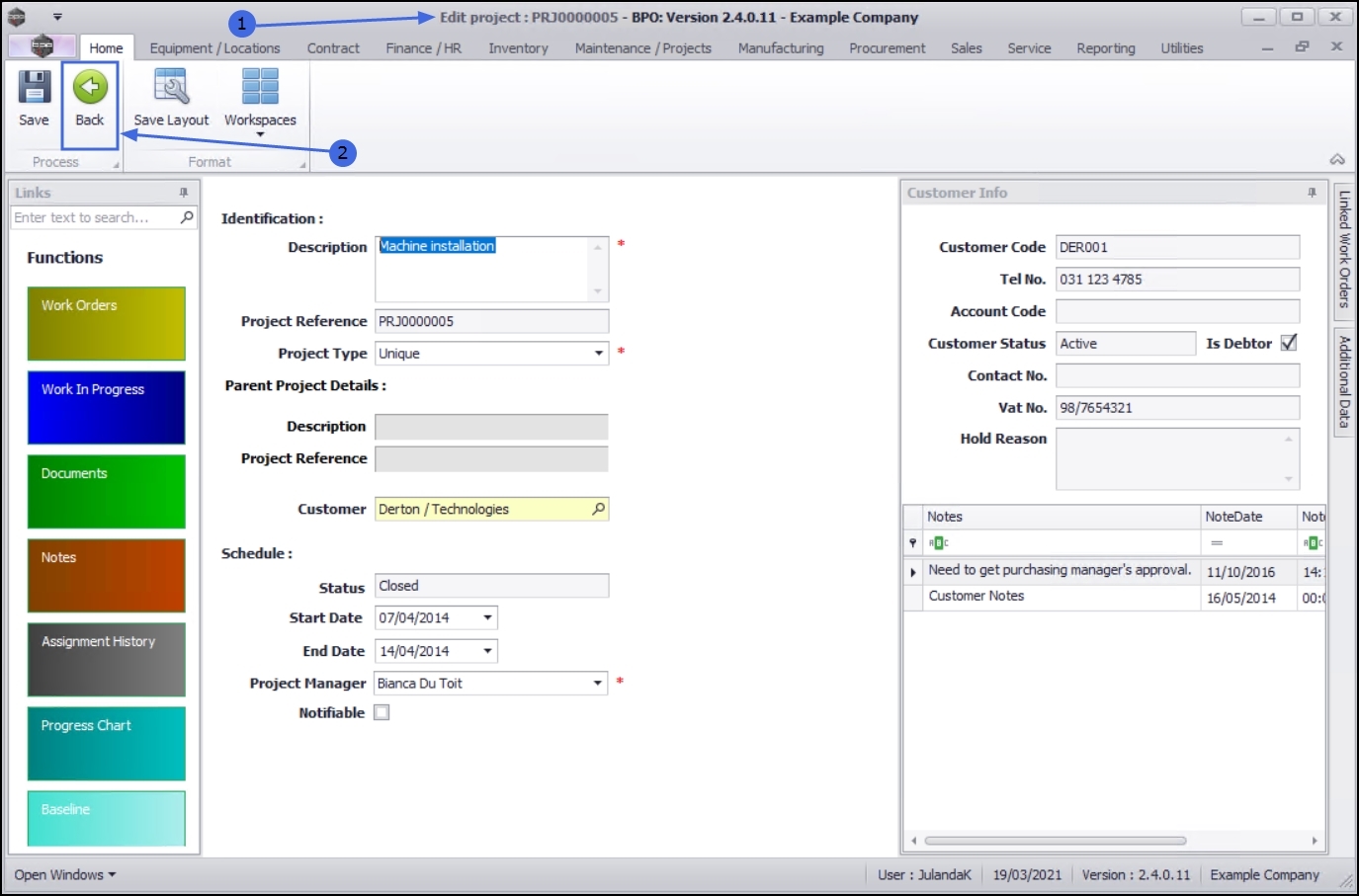Click the Save disk icon
This screenshot has width=1359, height=896.
point(34,88)
